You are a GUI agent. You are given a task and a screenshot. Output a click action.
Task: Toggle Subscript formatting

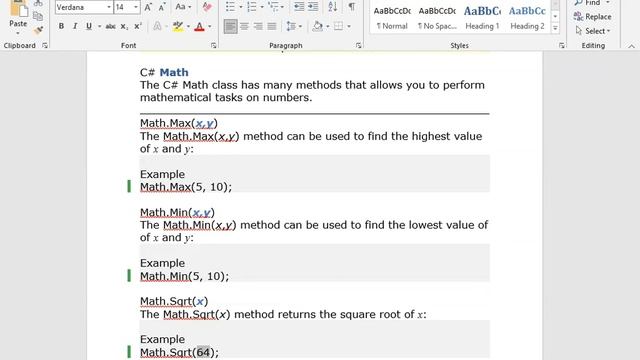coord(124,27)
